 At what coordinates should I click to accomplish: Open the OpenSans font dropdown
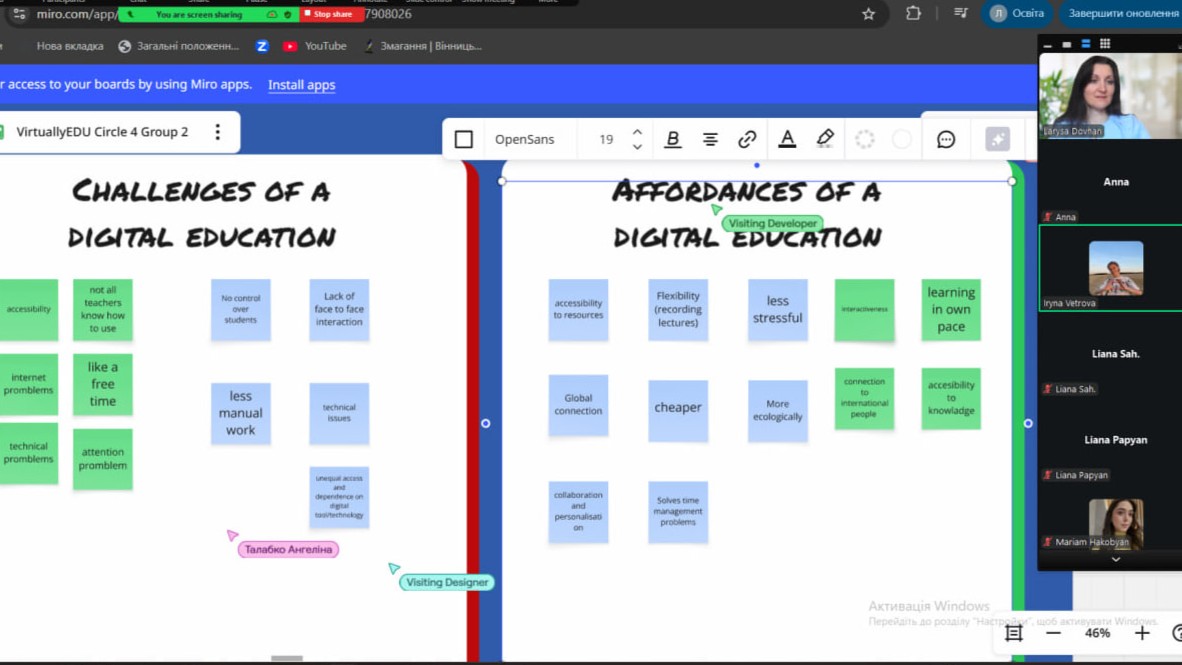[x=524, y=140]
